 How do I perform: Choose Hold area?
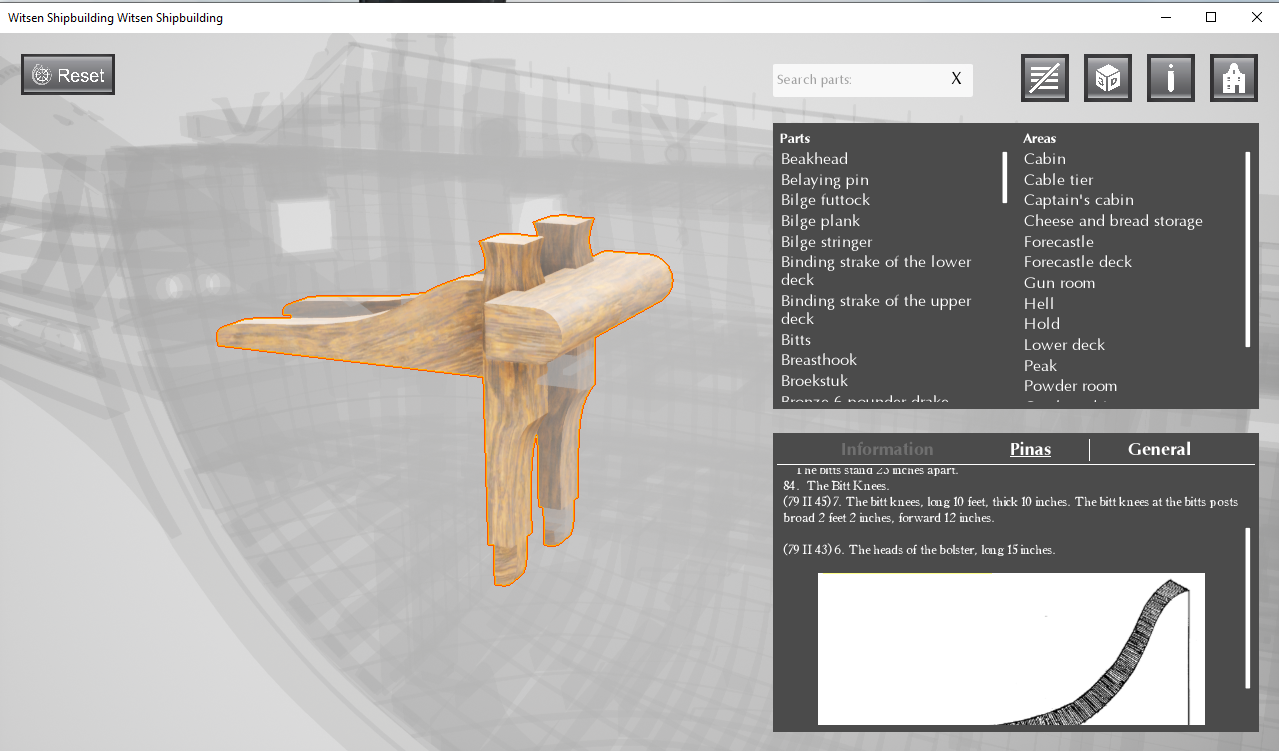click(x=1042, y=324)
